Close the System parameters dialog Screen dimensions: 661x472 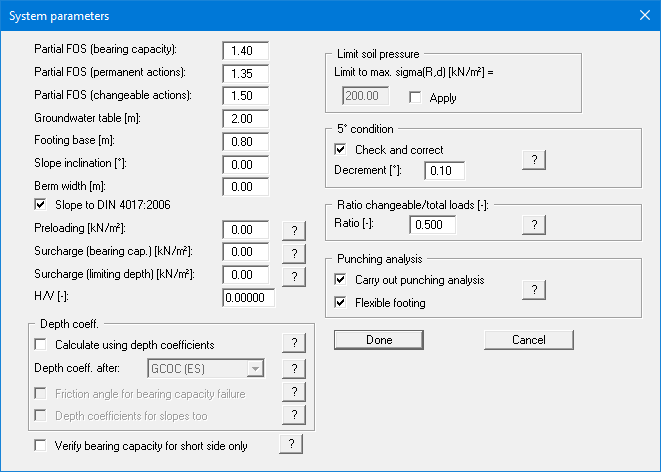point(643,15)
